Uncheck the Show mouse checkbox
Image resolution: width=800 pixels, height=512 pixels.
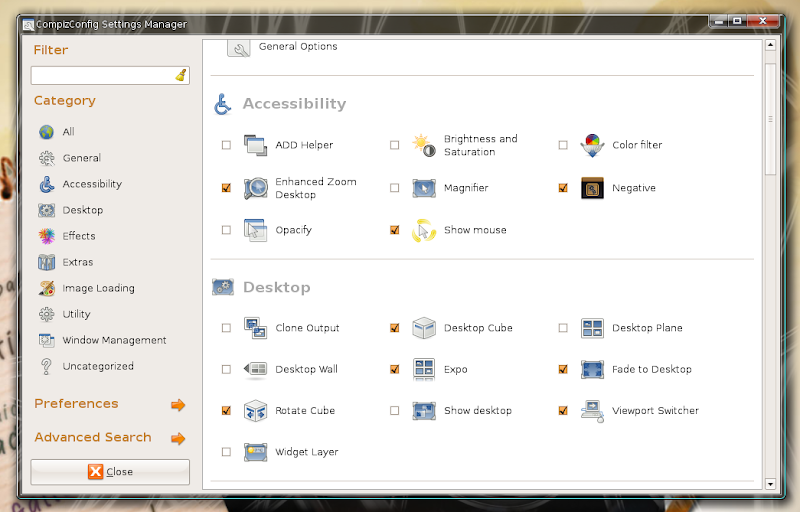pos(394,230)
